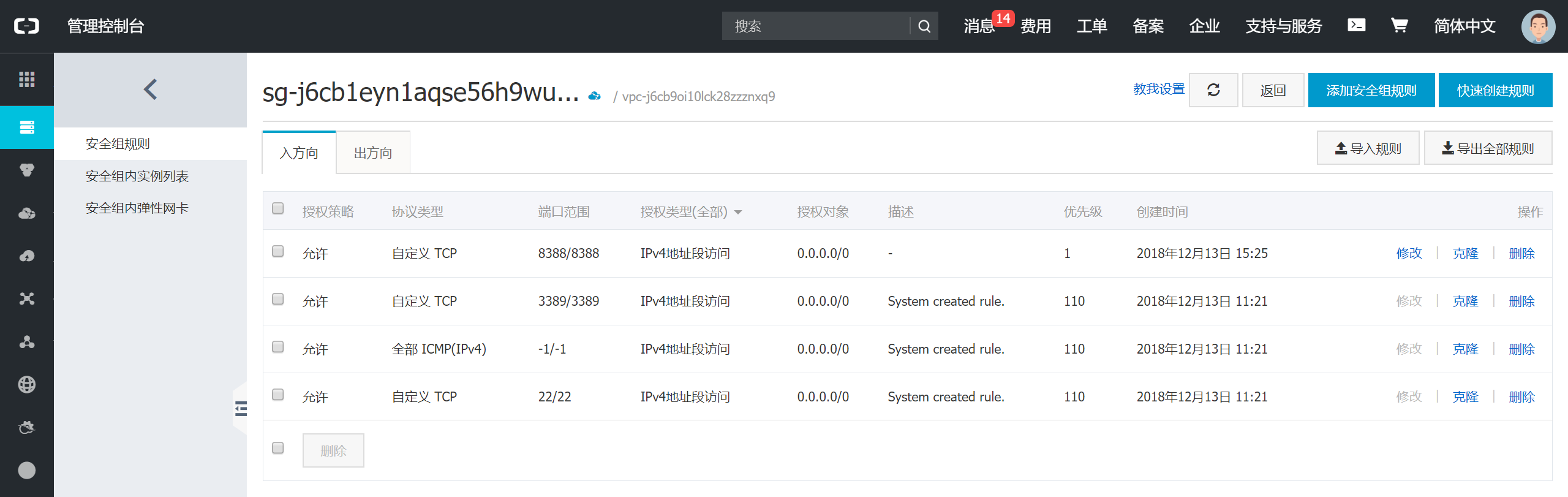
Task: Open 安全组内弹性网卡 in the side menu
Action: tap(137, 208)
